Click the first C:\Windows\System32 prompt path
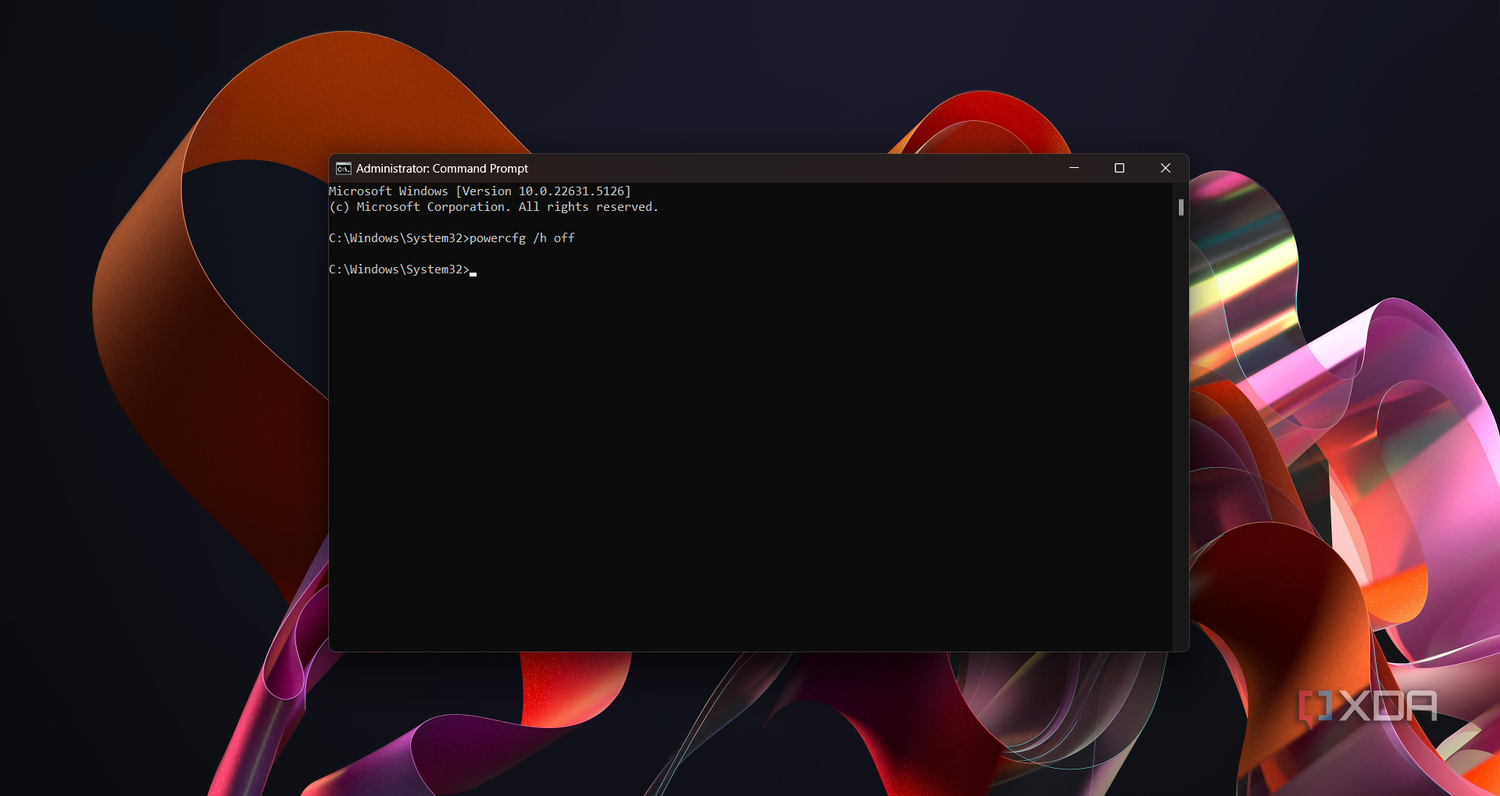Screen dimensions: 1500x796 [x=395, y=238]
